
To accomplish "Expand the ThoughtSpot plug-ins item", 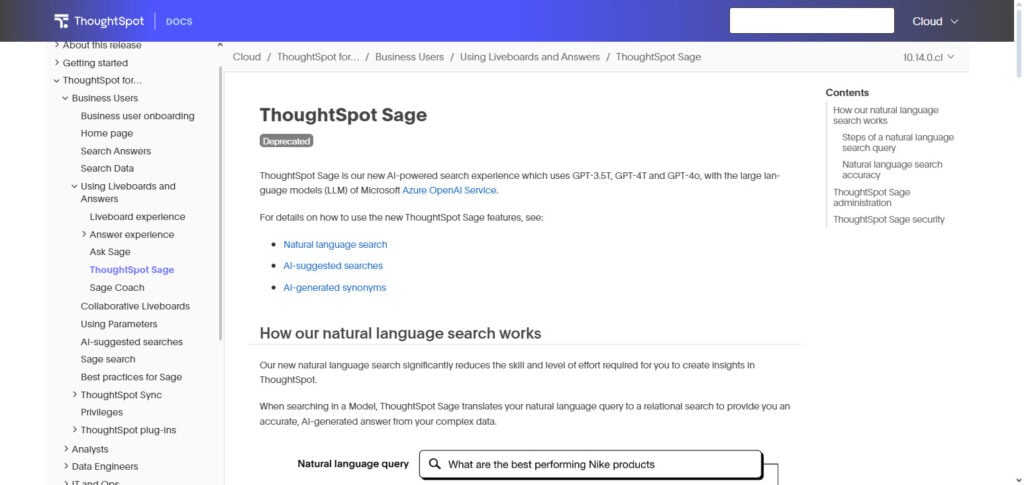I will pos(74,430).
